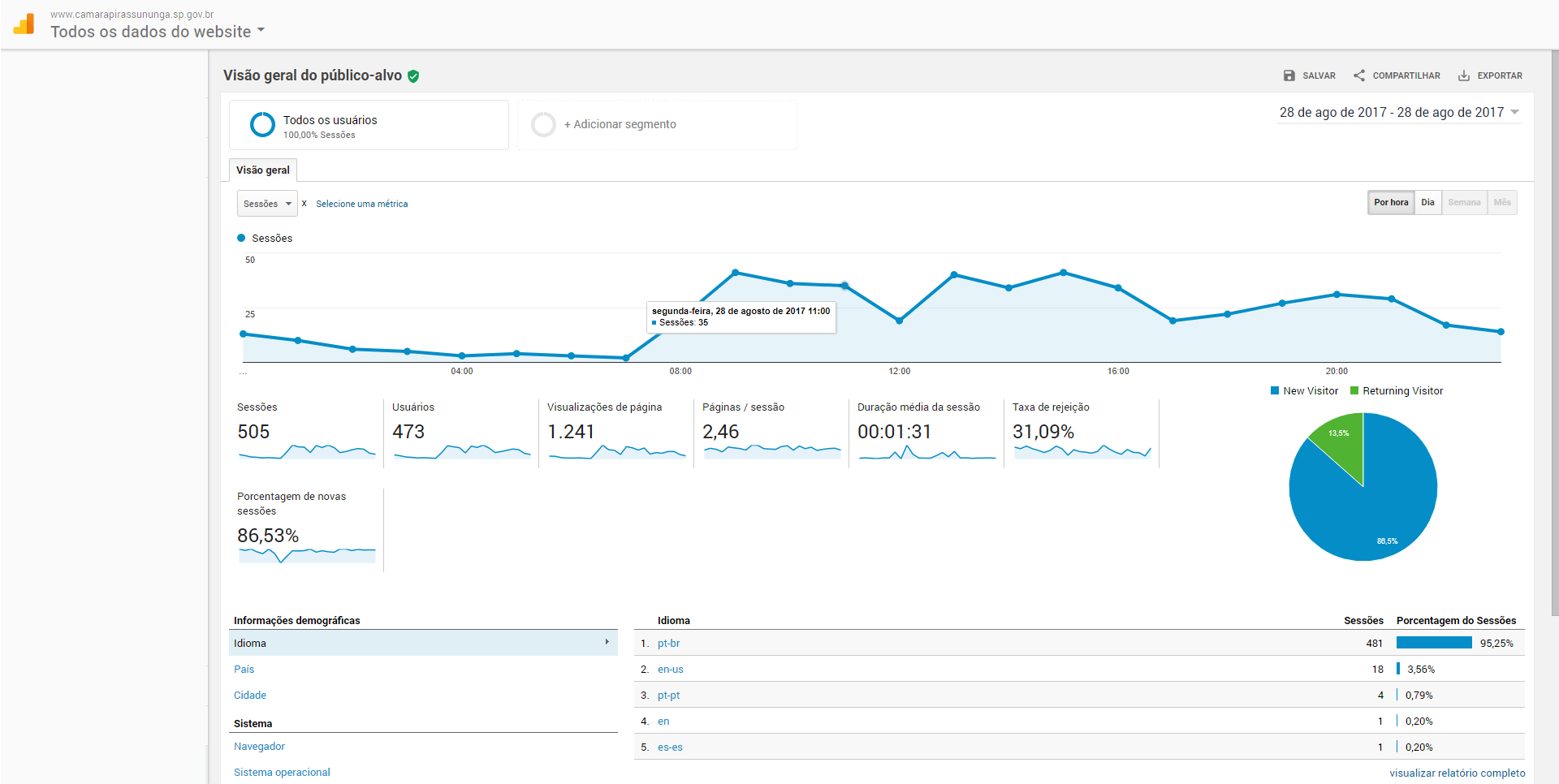
Task: Click the pt-br language entry
Action: (x=668, y=644)
